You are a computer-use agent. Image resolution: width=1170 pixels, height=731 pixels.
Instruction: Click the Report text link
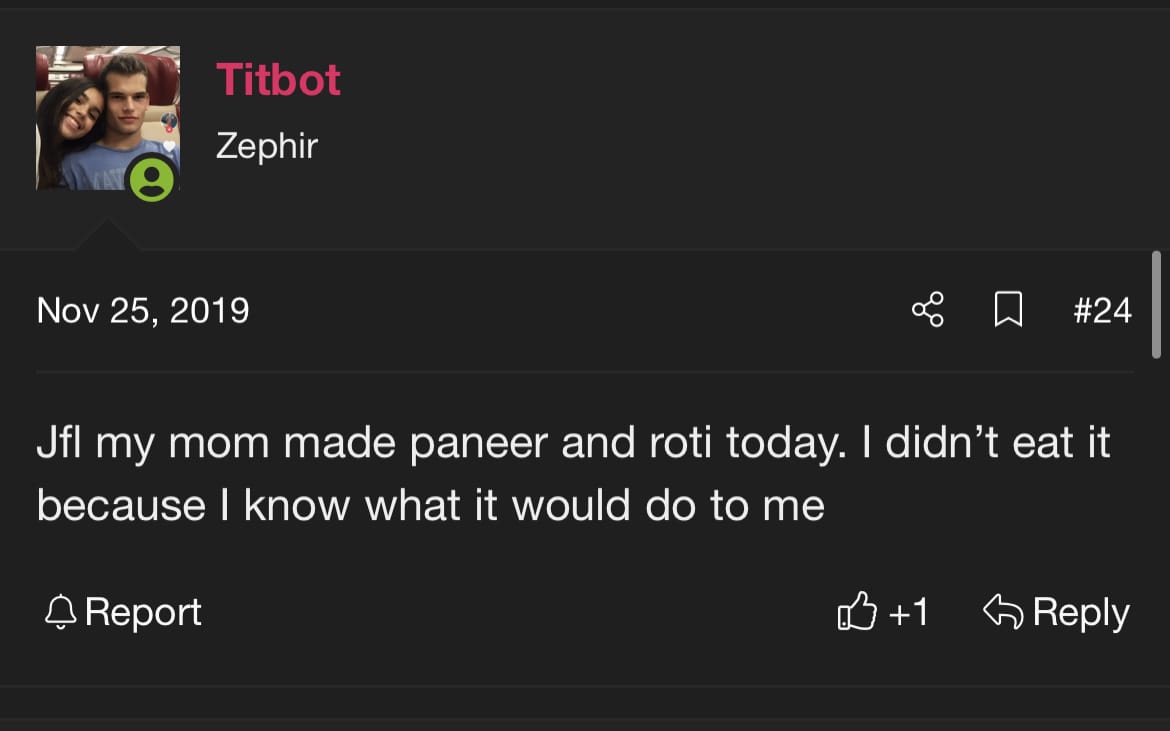(143, 611)
